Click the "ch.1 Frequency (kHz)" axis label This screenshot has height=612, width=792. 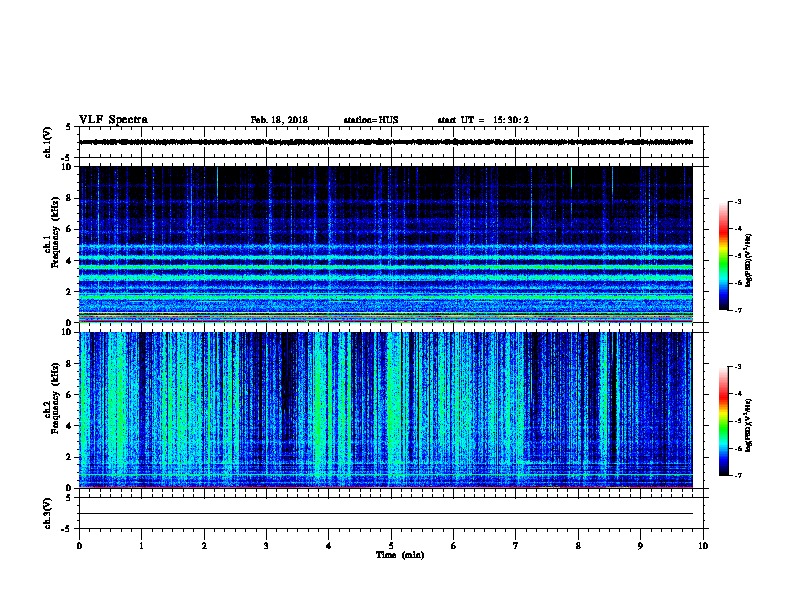click(52, 232)
